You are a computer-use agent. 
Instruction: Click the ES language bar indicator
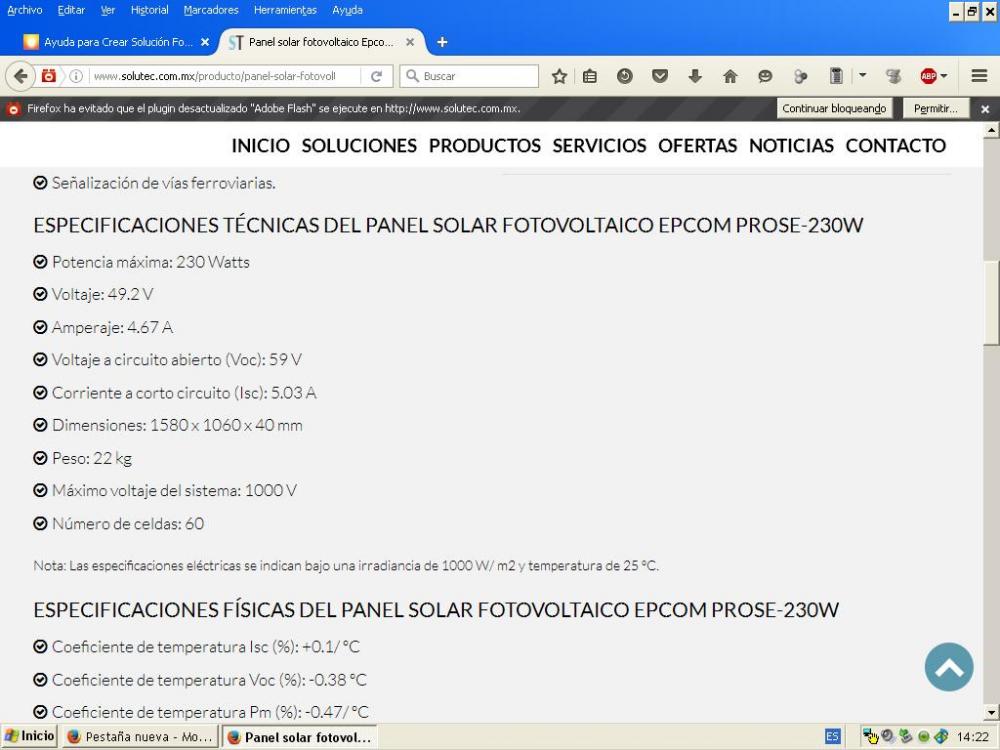[832, 737]
